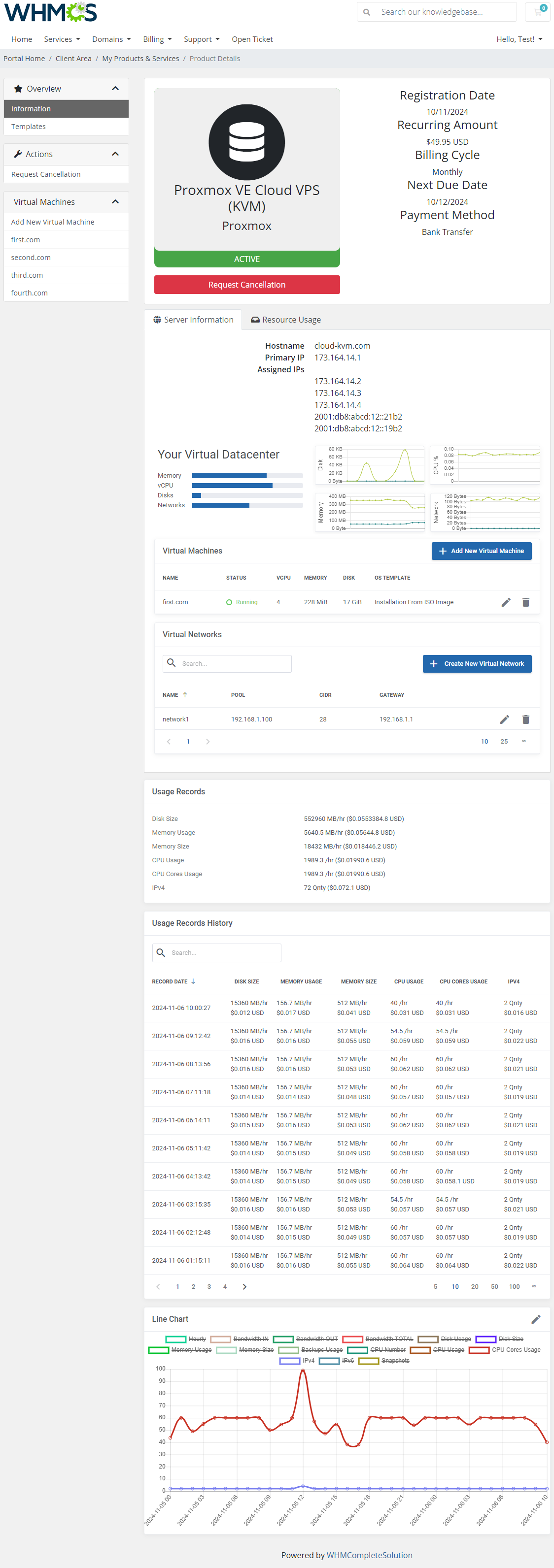Open the shopping cart icon
The image size is (554, 1568).
coord(539,11)
